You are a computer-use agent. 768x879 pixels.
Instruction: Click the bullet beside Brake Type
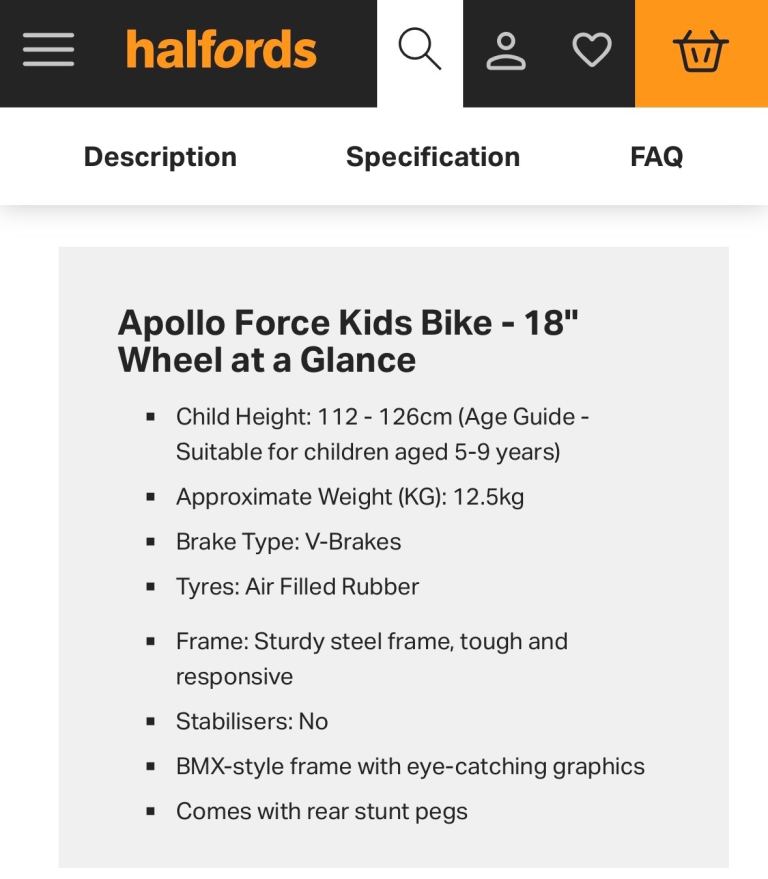151,543
